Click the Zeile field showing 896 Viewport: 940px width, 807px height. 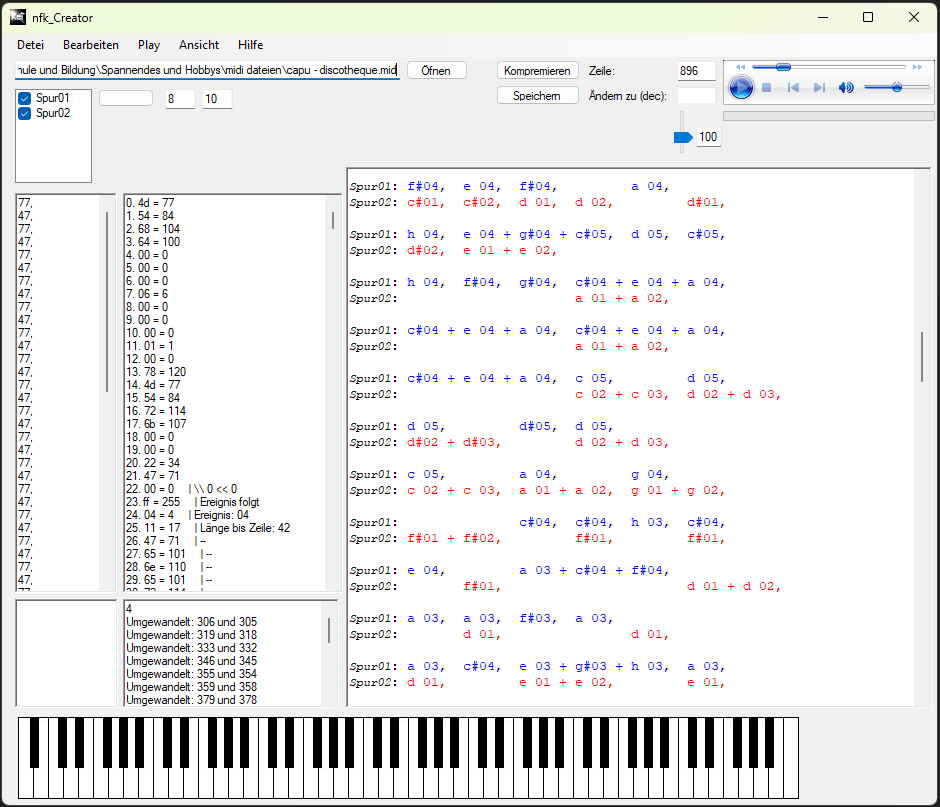(x=697, y=71)
